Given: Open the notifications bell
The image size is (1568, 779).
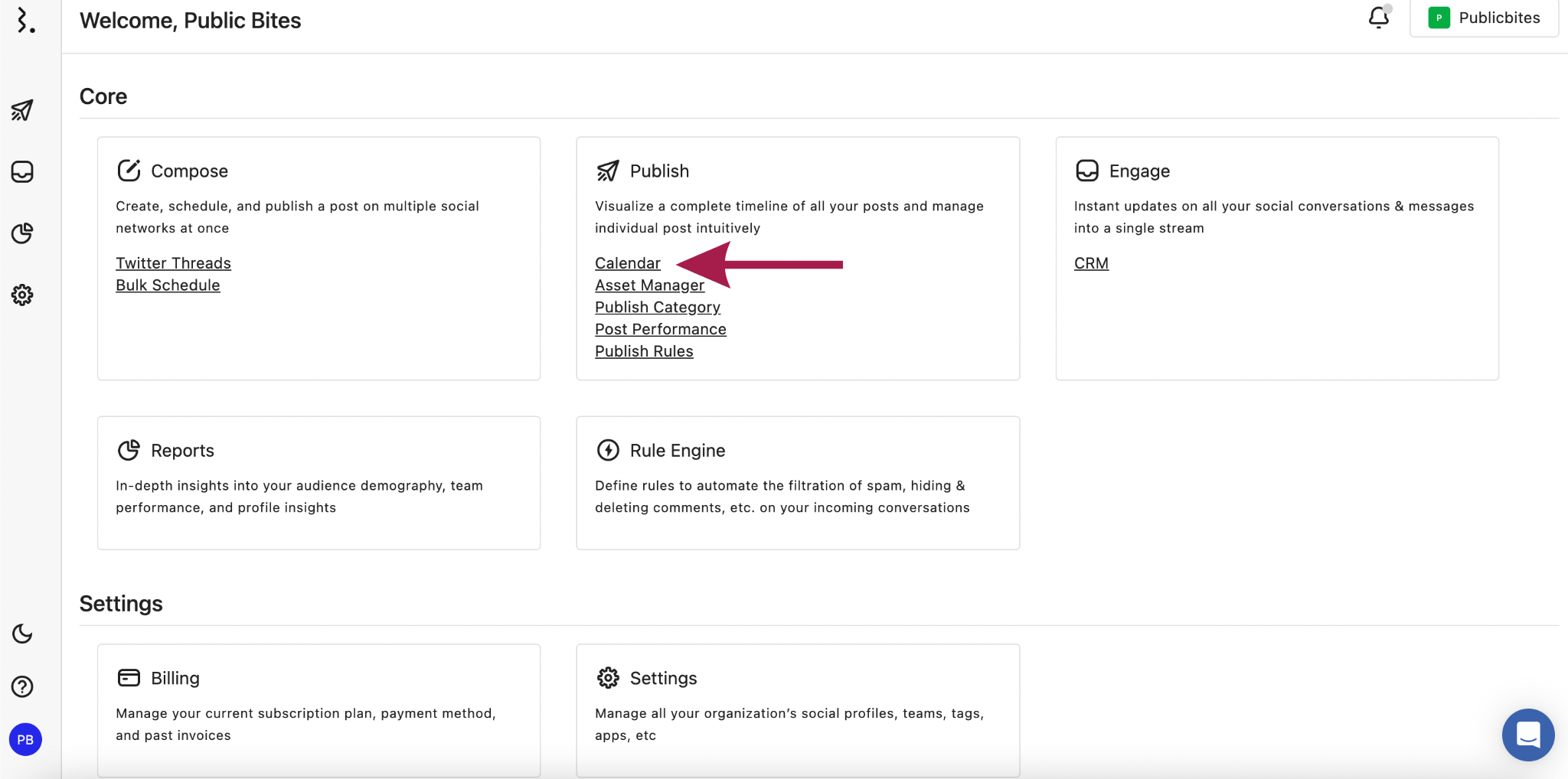Looking at the screenshot, I should pos(1378,18).
